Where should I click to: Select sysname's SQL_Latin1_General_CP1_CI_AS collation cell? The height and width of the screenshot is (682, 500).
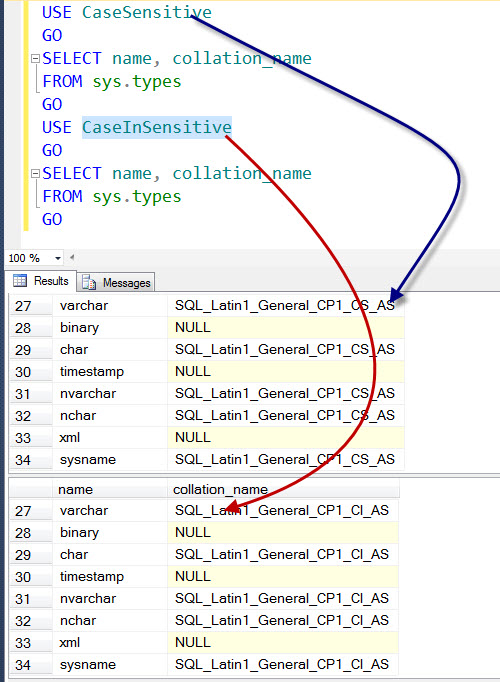pyautogui.click(x=283, y=664)
